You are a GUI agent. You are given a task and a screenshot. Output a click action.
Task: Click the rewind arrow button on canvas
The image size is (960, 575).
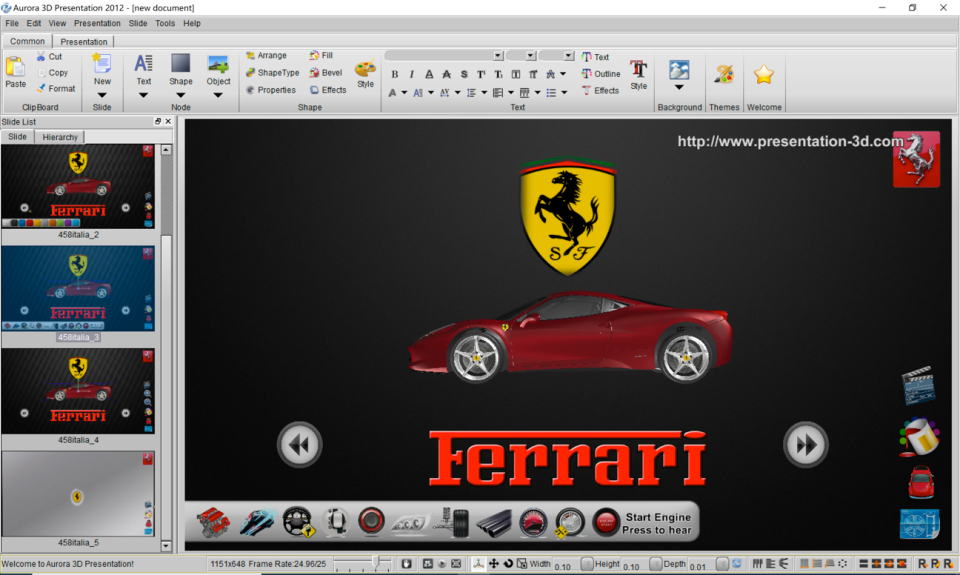(299, 445)
